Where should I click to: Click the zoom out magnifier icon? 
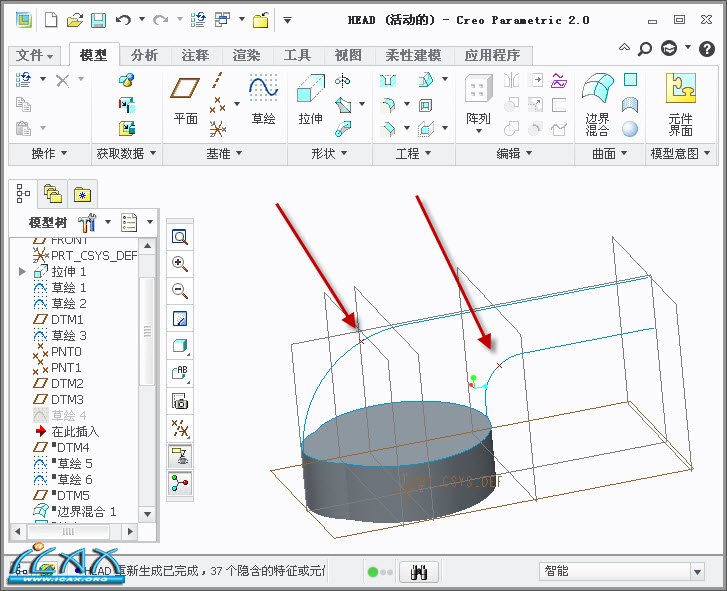point(180,291)
